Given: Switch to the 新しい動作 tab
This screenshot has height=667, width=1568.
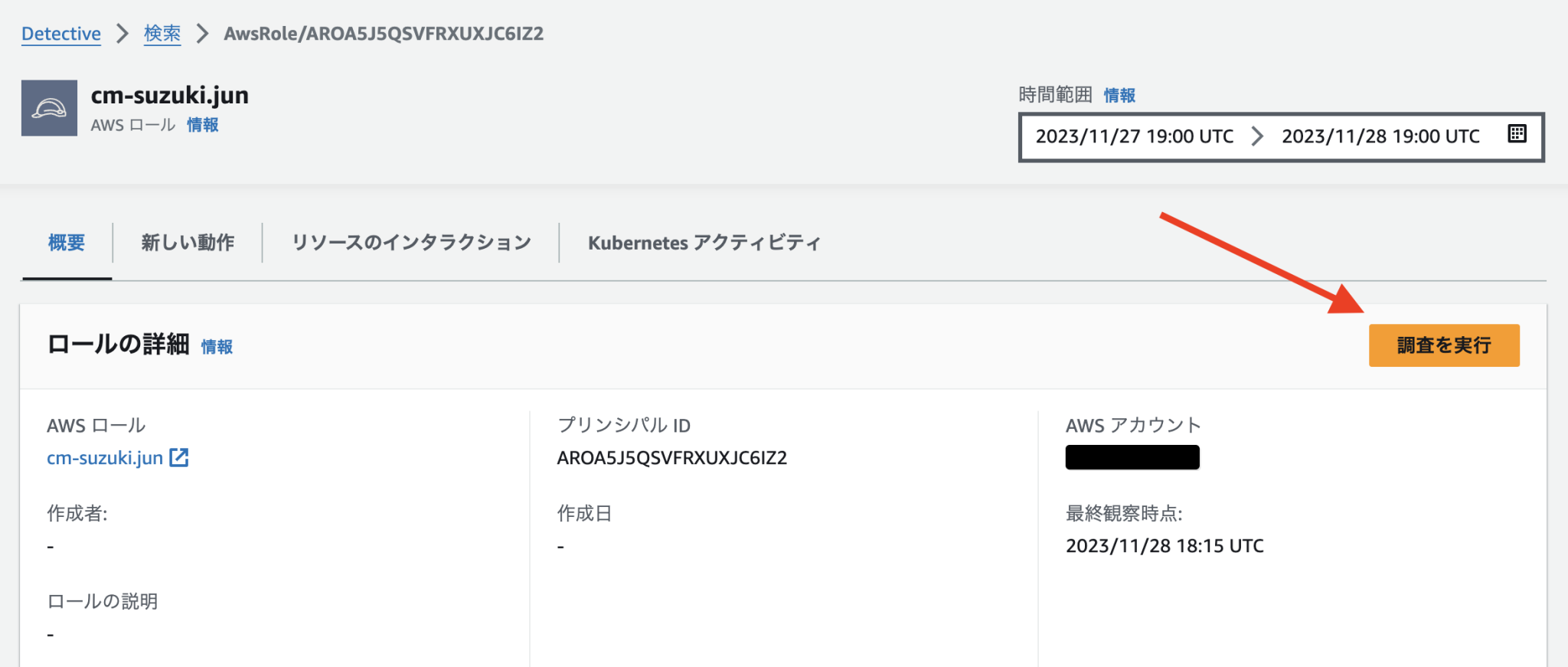Looking at the screenshot, I should pyautogui.click(x=188, y=242).
